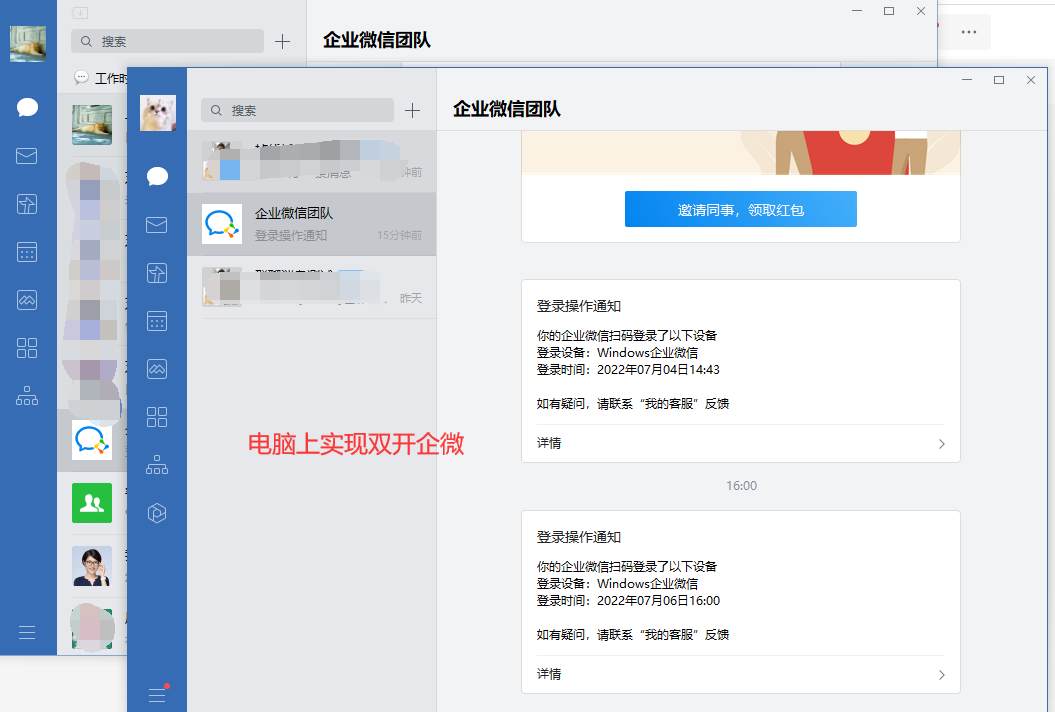The width and height of the screenshot is (1055, 712).
Task: Open Meeting icon in front window sidebar
Action: coord(157,369)
